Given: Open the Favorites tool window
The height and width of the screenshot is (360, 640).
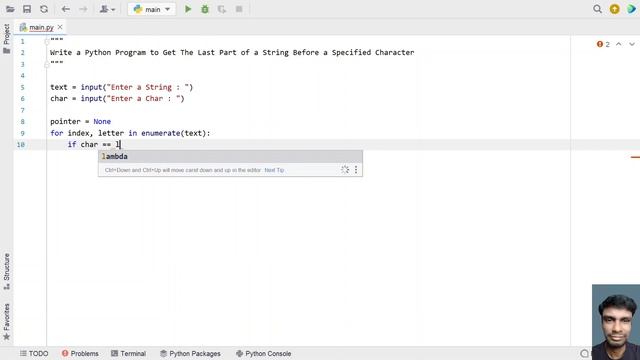Looking at the screenshot, I should coord(7,322).
